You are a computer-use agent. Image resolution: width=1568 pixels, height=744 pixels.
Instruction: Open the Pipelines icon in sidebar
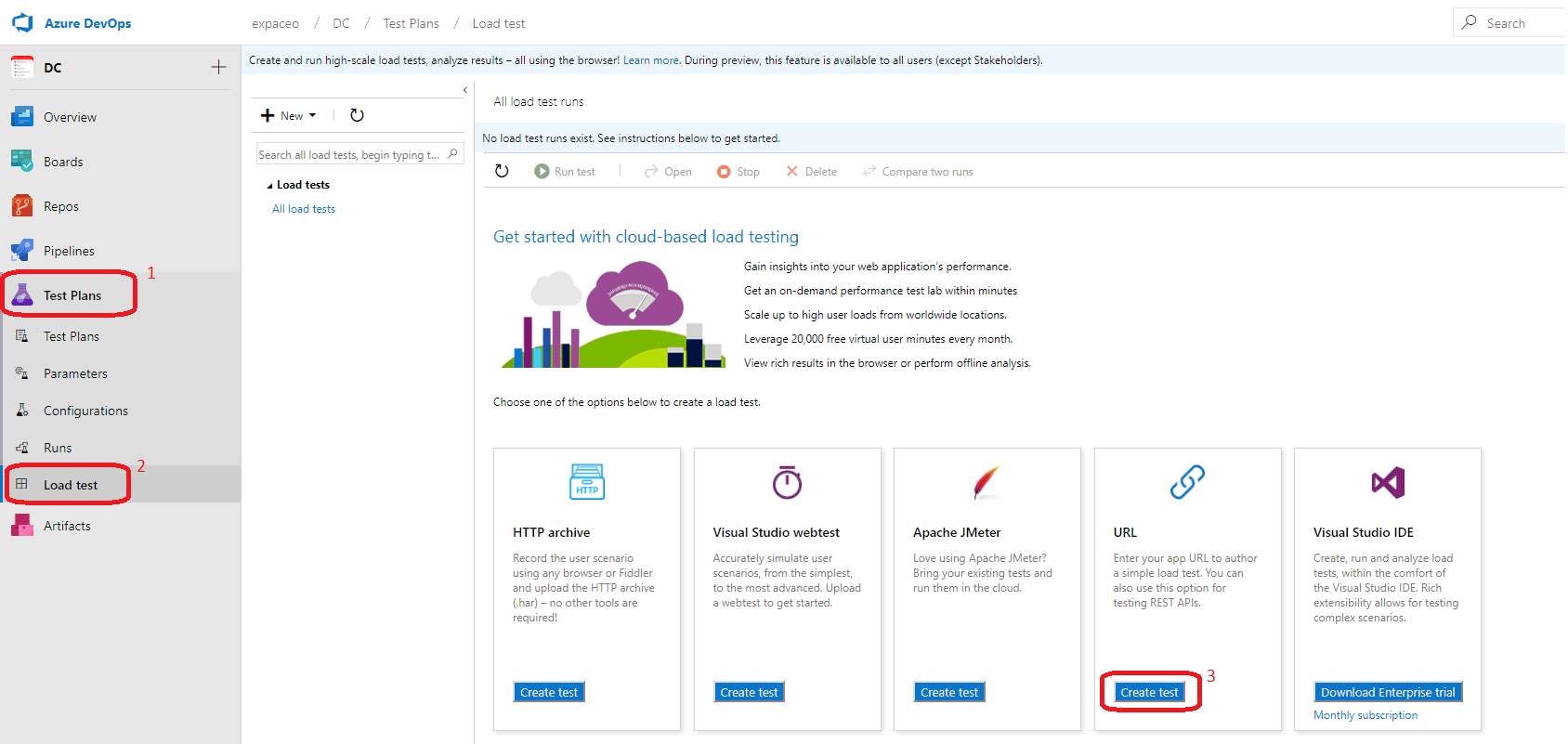22,251
